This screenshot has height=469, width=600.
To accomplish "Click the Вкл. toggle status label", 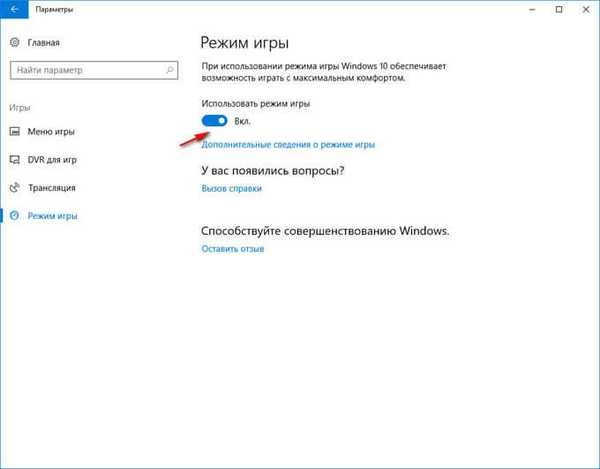I will click(242, 121).
